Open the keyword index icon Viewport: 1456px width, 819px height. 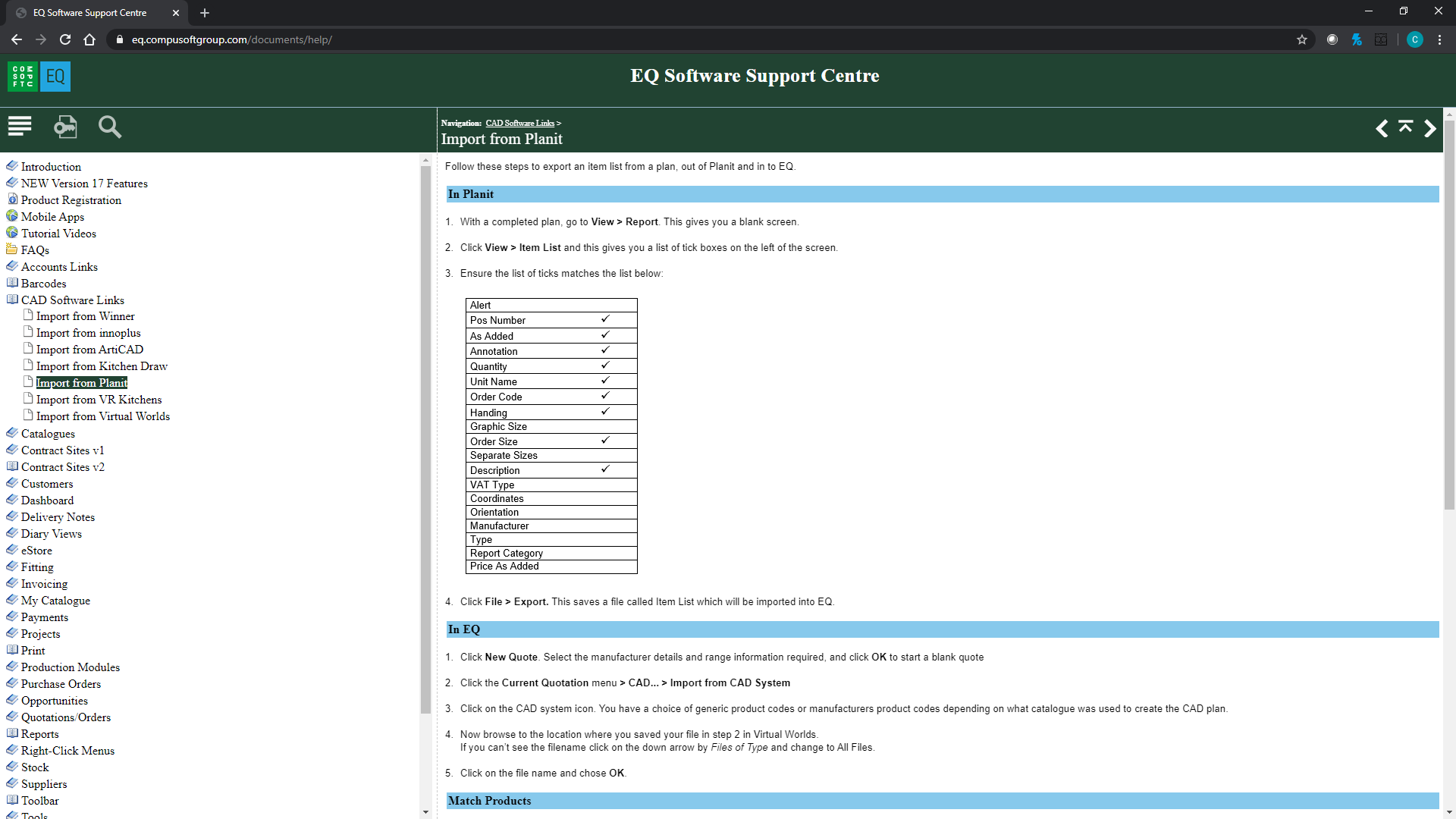tap(65, 126)
